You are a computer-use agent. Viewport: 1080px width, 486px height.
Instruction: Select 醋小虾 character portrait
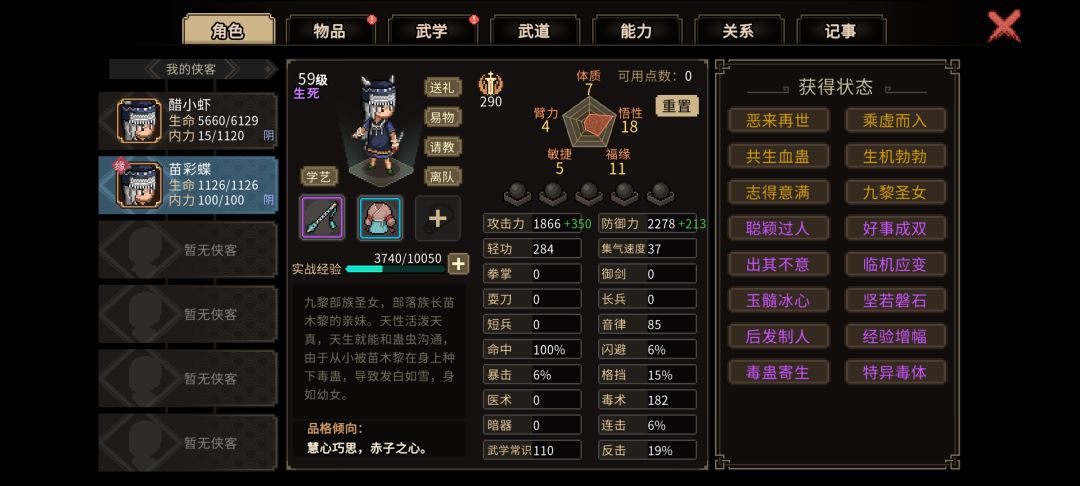139,120
